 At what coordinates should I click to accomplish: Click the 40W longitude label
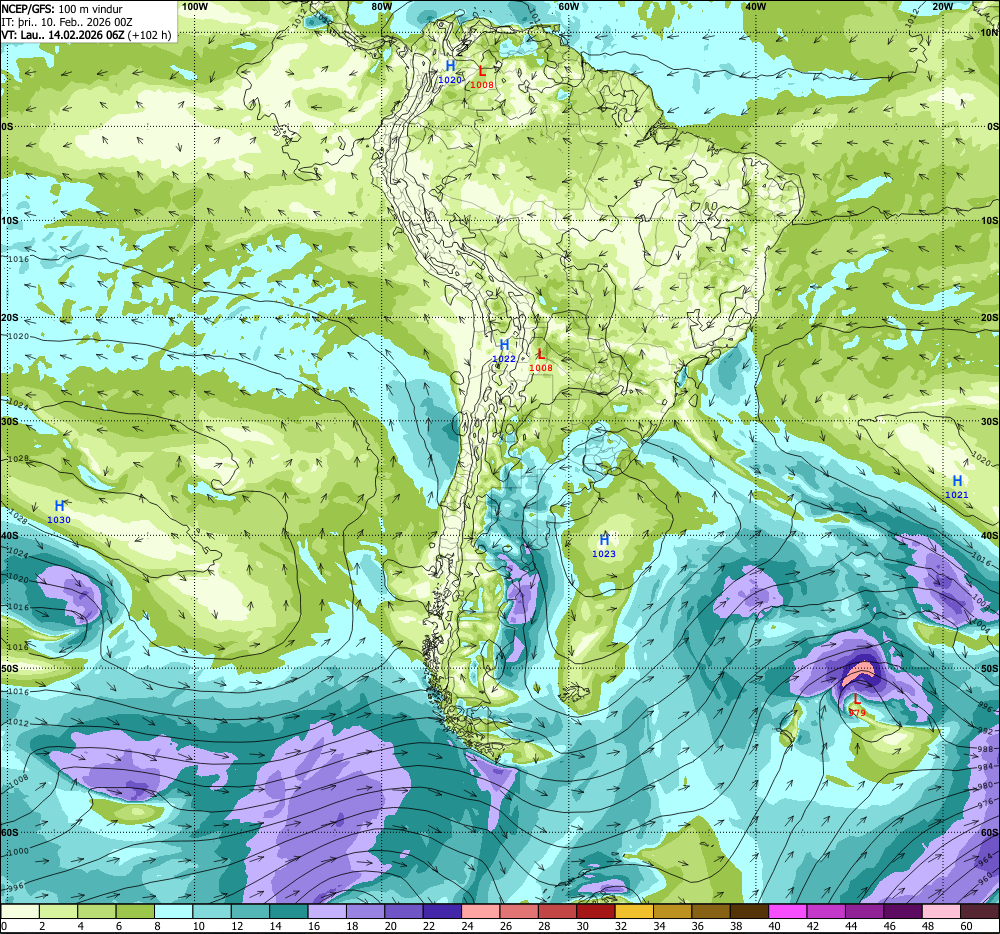point(755,6)
